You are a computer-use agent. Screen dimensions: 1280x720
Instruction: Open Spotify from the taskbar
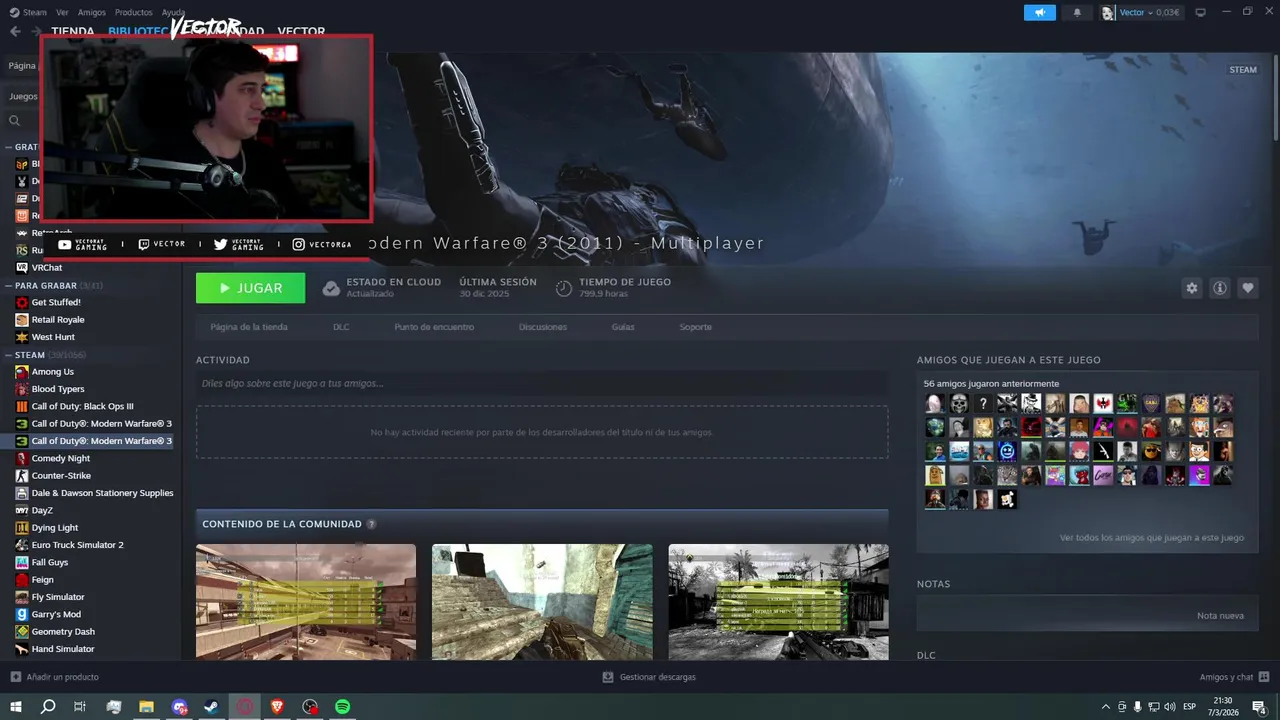pos(342,706)
